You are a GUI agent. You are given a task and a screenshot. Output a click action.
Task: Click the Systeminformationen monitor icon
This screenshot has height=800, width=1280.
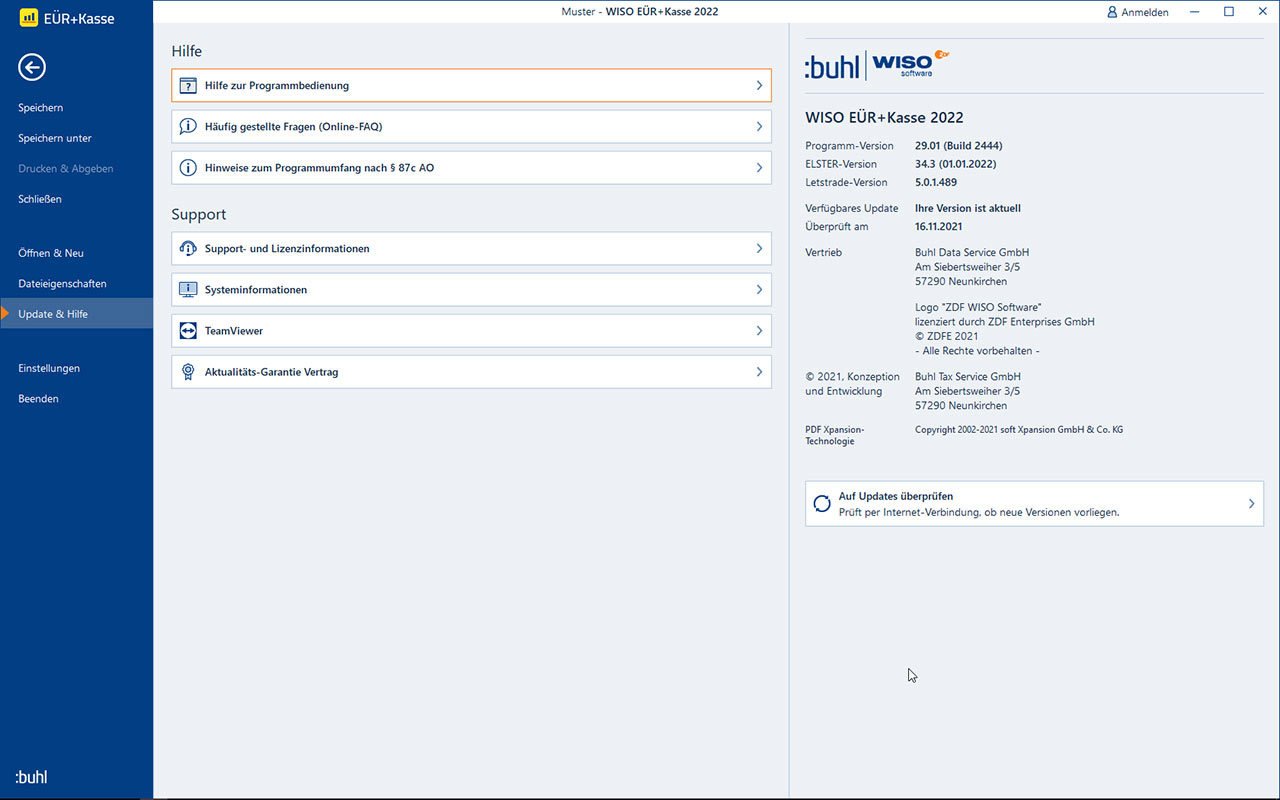(x=188, y=290)
